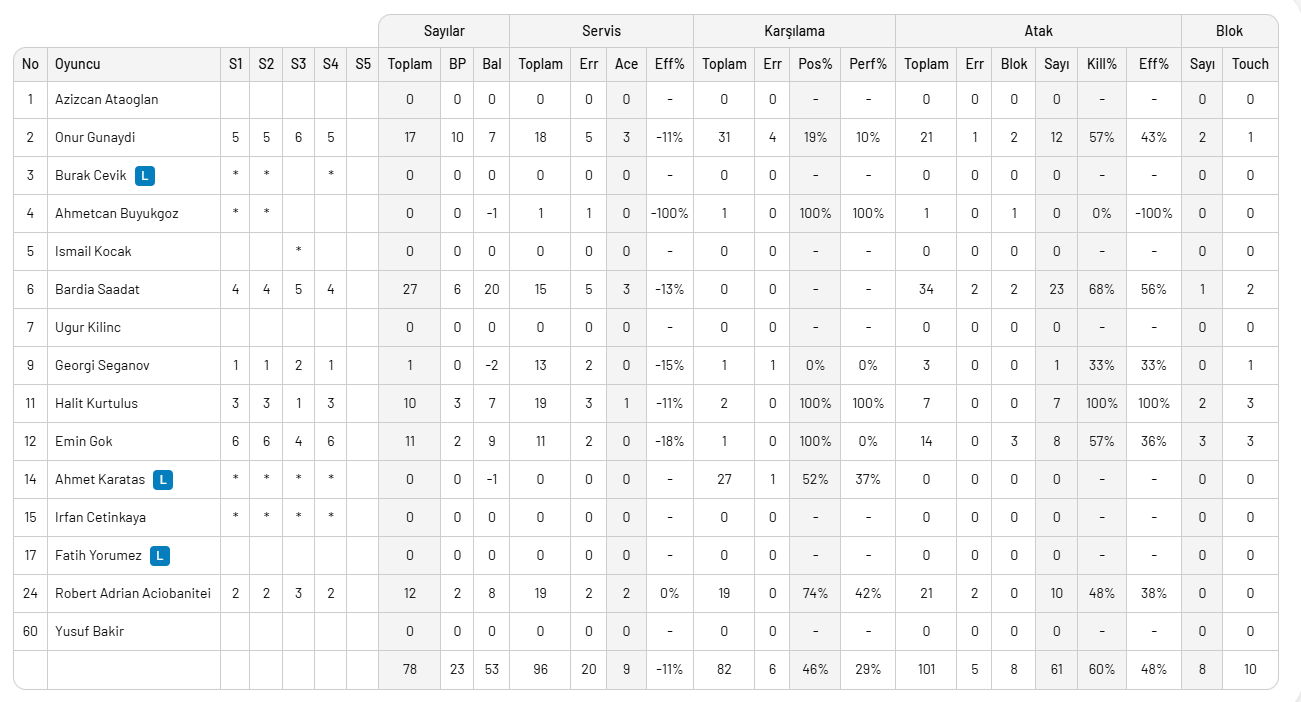Click the S5 set column header
1301x702 pixels.
click(x=362, y=64)
